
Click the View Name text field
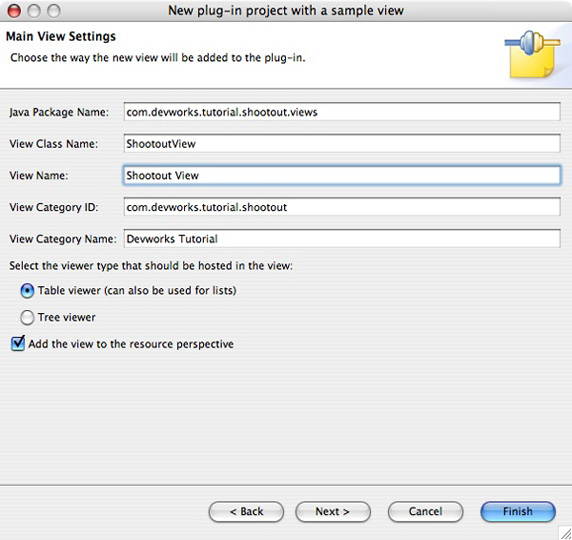(342, 176)
